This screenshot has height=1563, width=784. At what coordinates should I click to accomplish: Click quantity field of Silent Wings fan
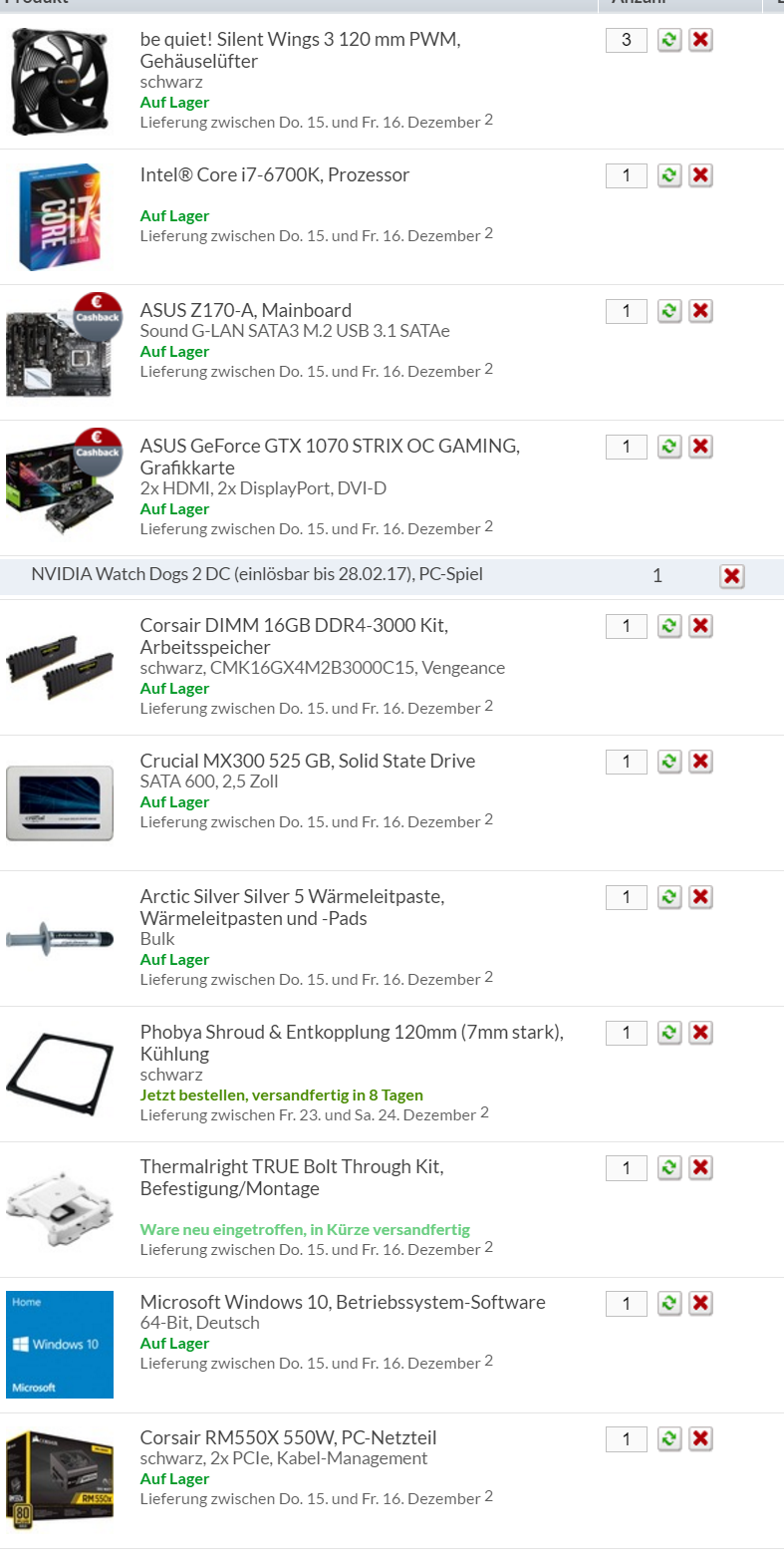coord(627,40)
